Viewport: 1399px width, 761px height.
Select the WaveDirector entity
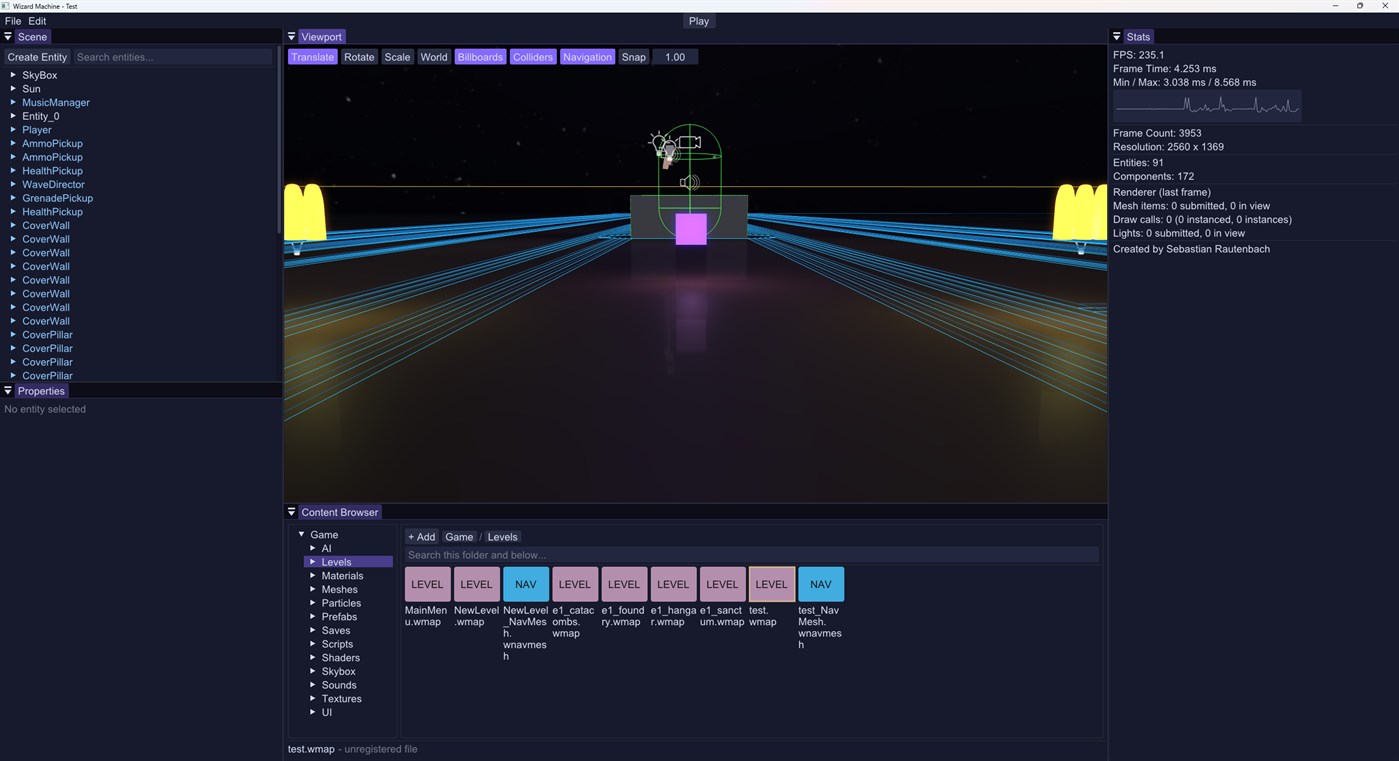pos(53,185)
